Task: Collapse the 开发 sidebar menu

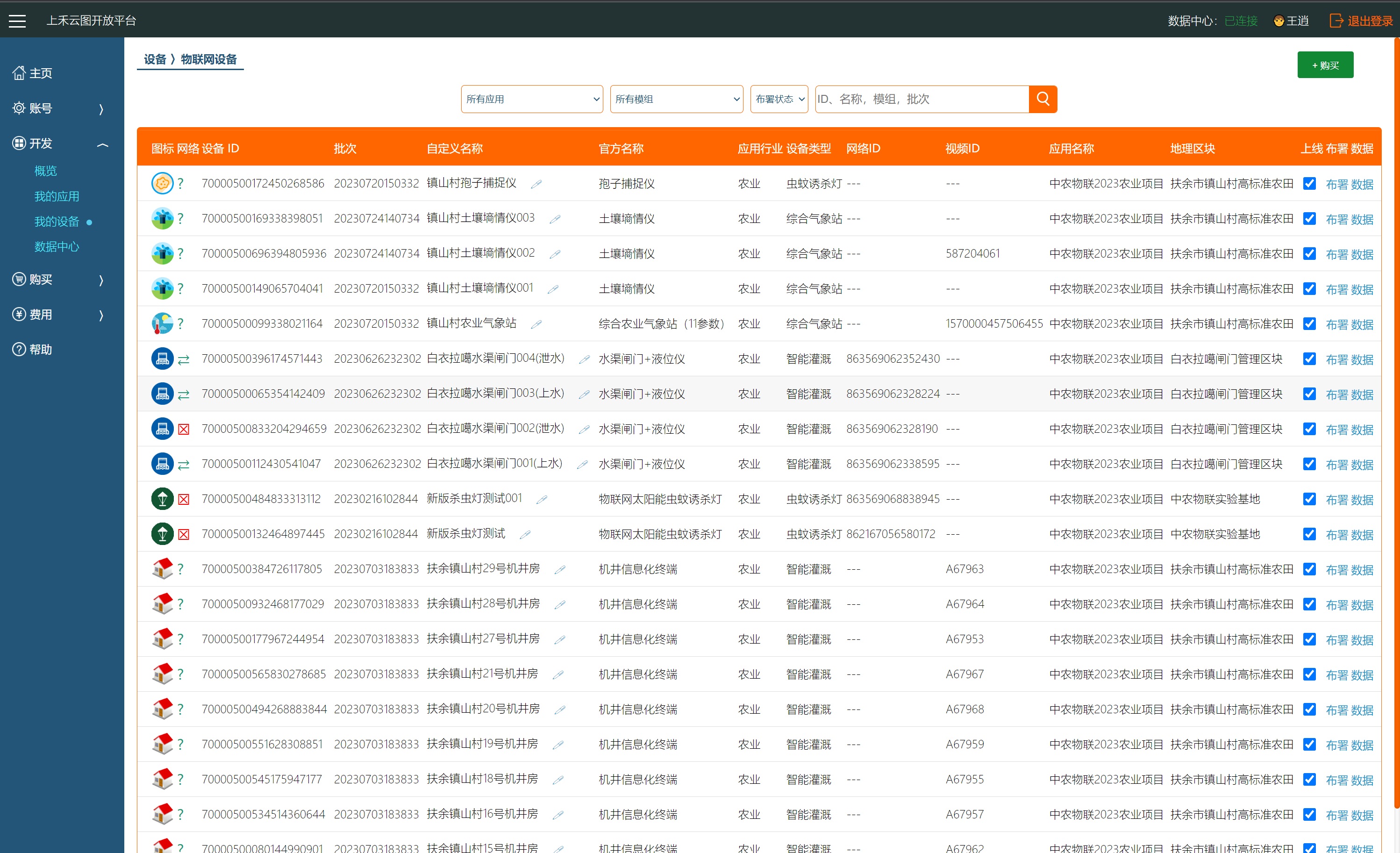Action: (62, 143)
